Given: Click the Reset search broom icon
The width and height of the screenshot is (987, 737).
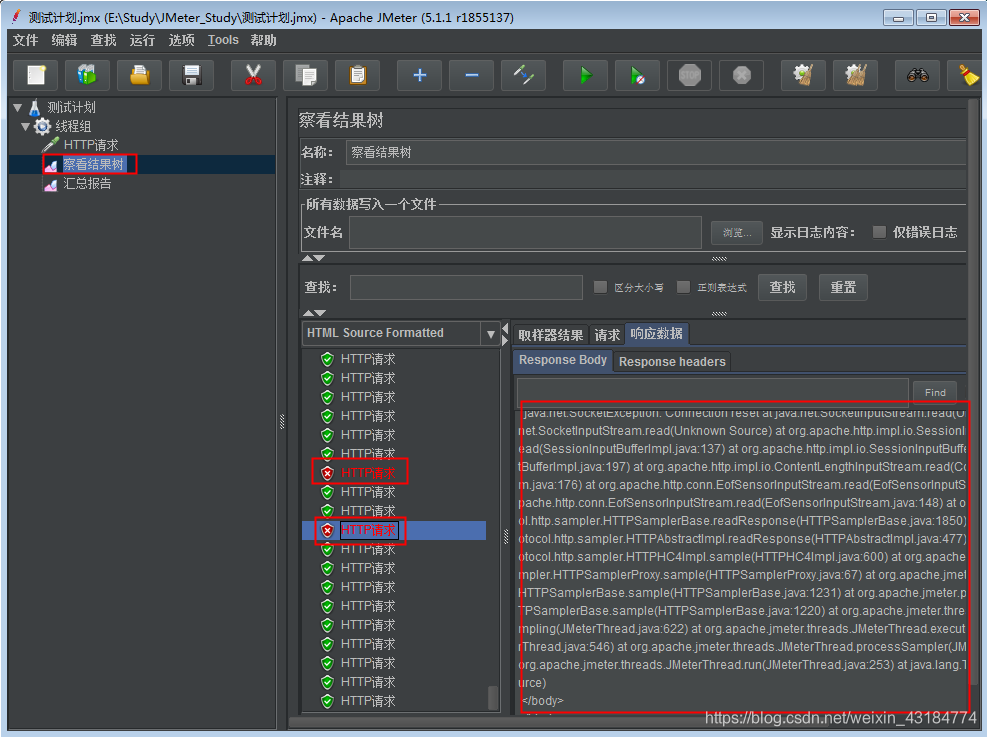Looking at the screenshot, I should [x=967, y=76].
